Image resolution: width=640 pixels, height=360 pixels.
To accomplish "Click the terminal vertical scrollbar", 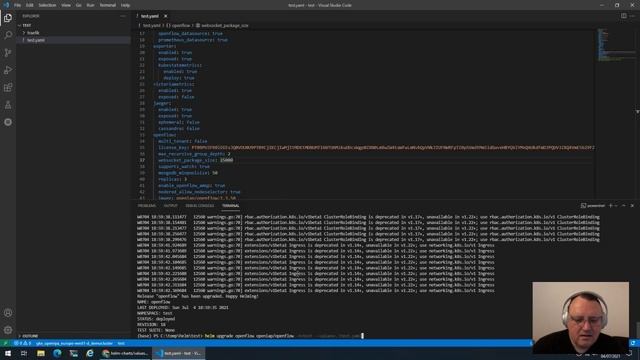I will (x=638, y=331).
